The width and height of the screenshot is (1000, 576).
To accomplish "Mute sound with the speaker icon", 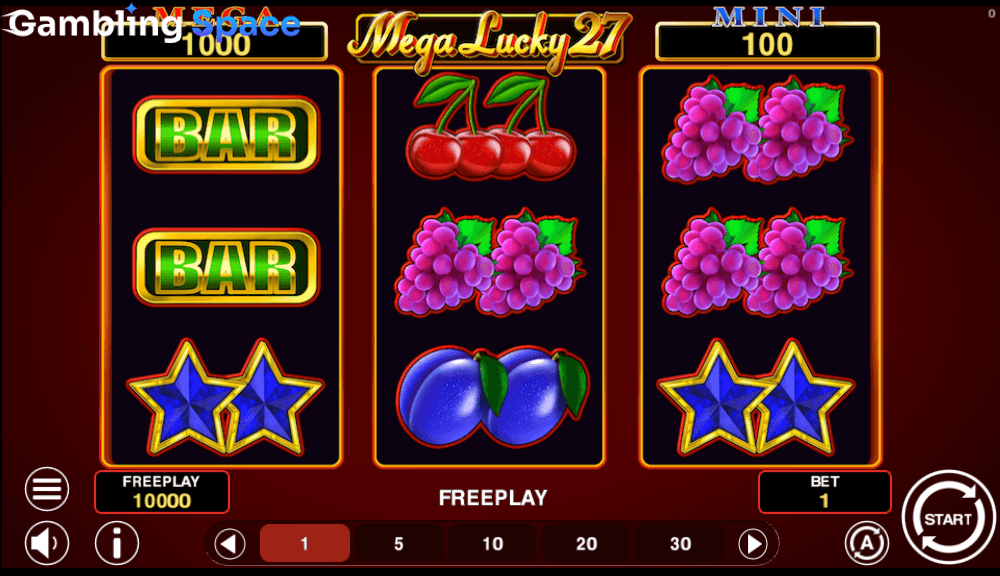I will click(47, 543).
